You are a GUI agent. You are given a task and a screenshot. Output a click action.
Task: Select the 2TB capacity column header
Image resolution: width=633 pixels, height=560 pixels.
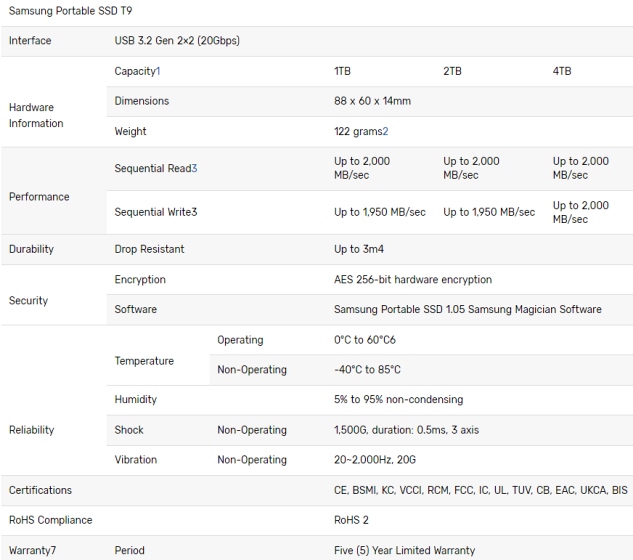pyautogui.click(x=452, y=72)
